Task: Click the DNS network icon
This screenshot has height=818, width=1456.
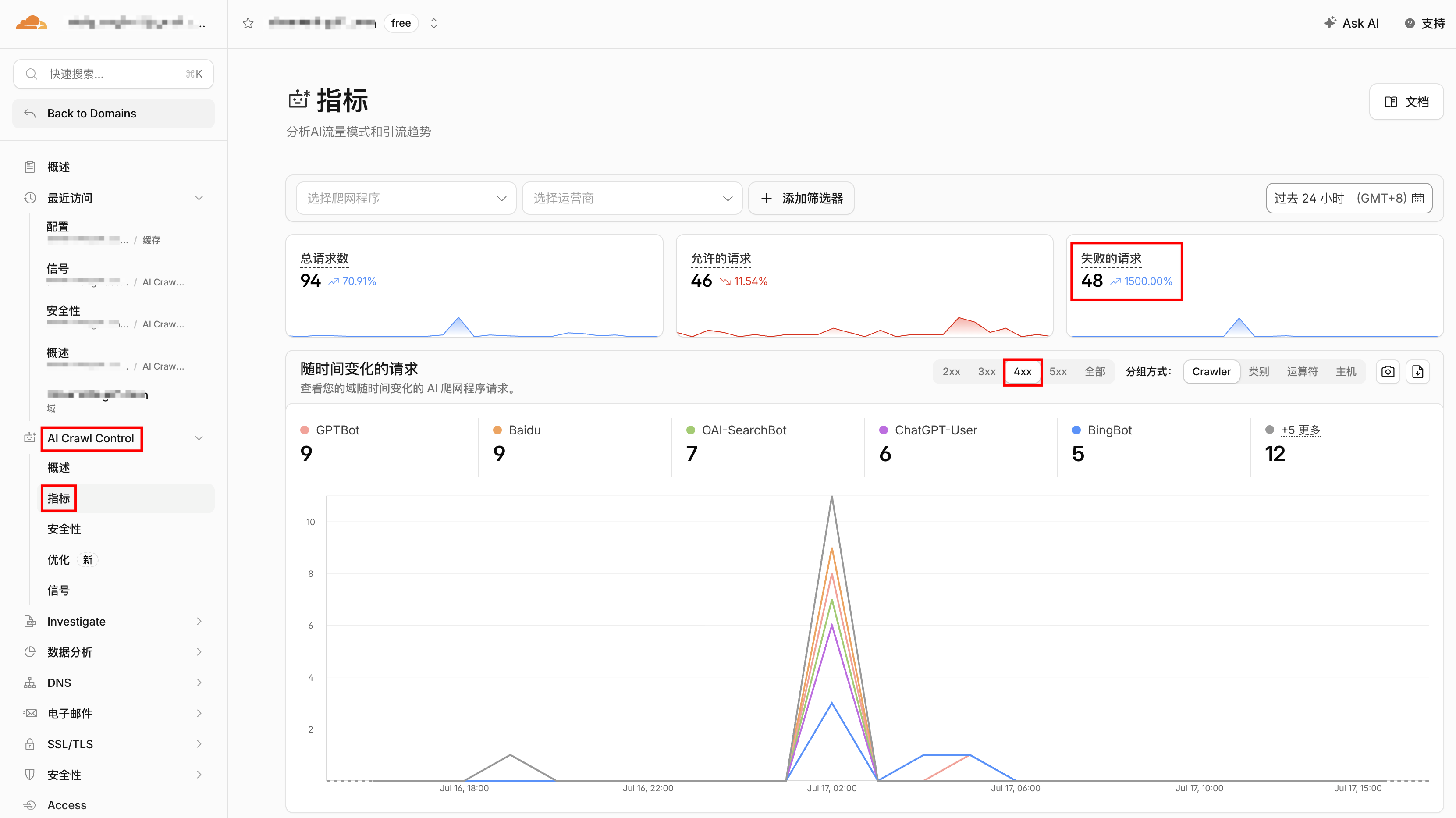Action: point(30,683)
